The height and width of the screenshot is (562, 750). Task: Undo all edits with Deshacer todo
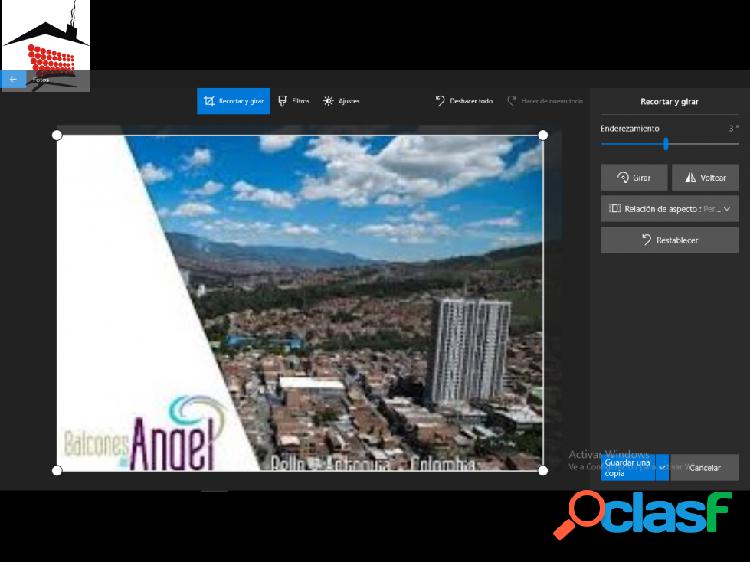pyautogui.click(x=464, y=101)
